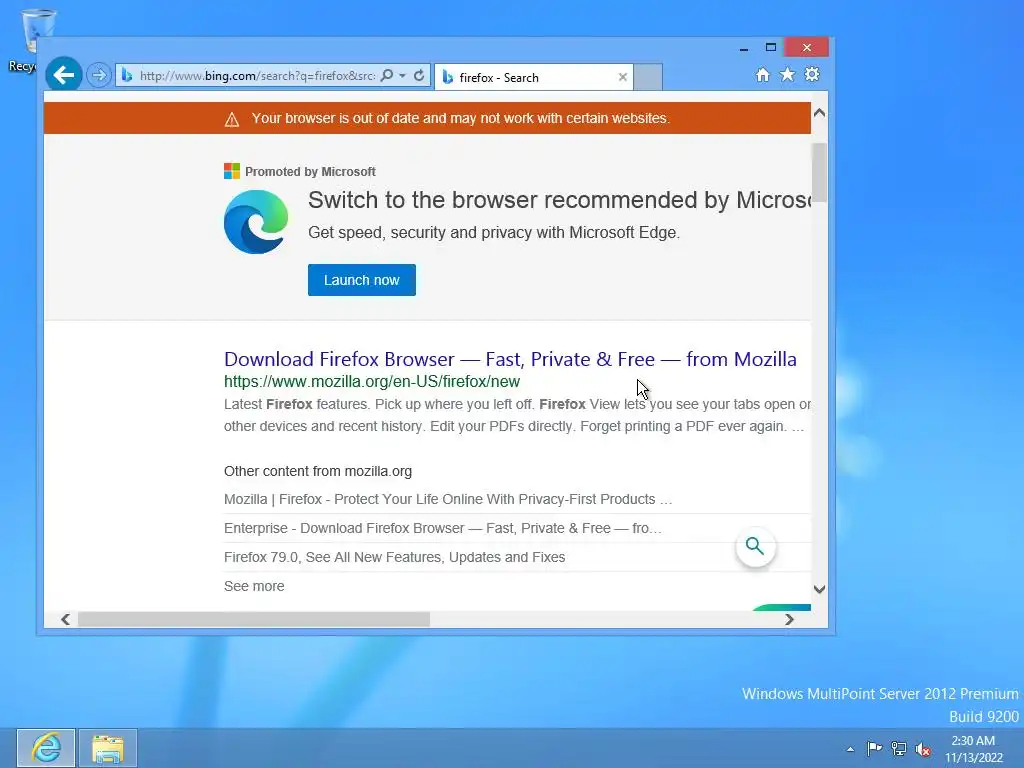
Task: Click the Launch now button
Action: [362, 280]
